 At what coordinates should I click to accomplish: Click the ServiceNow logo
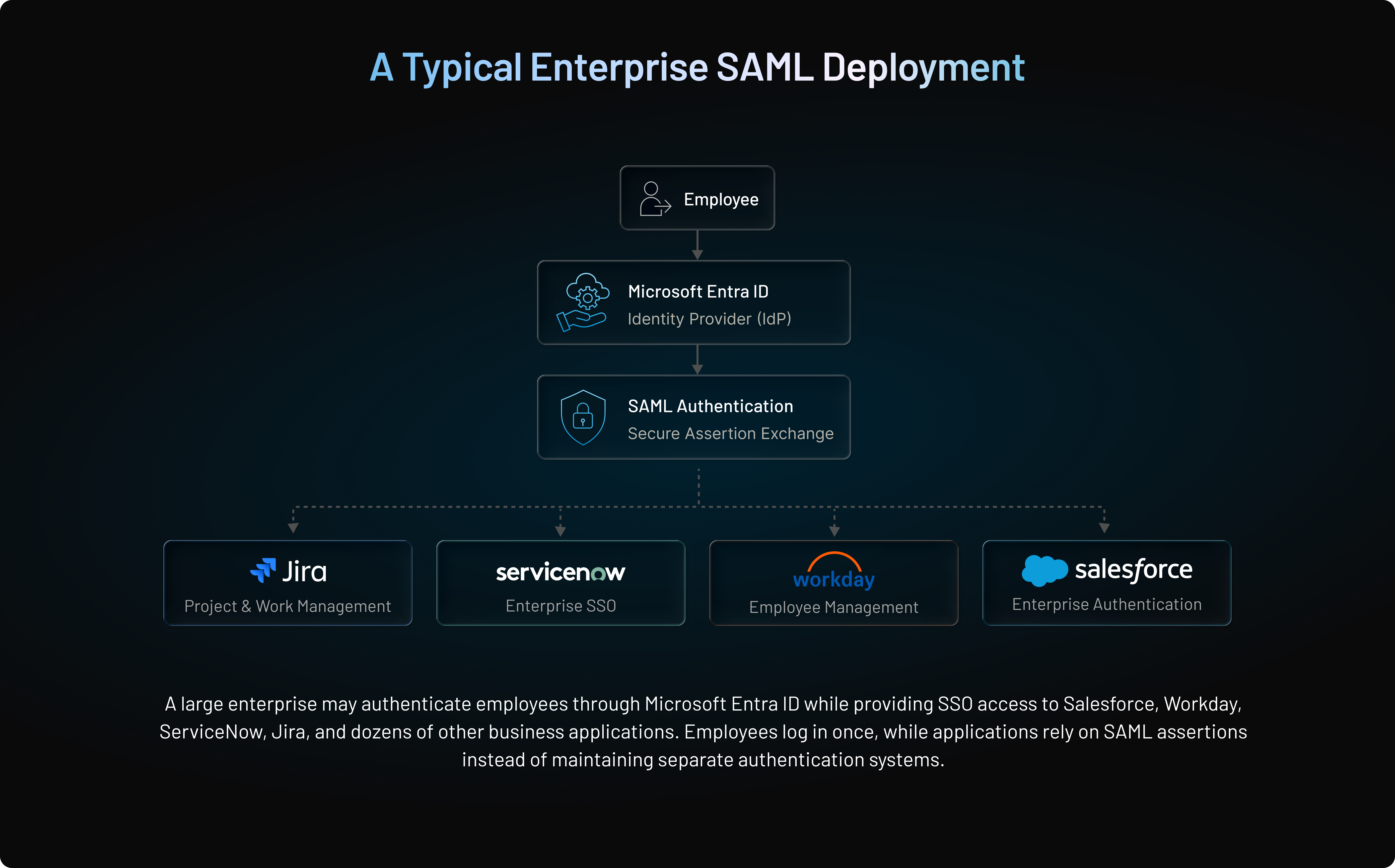[561, 572]
